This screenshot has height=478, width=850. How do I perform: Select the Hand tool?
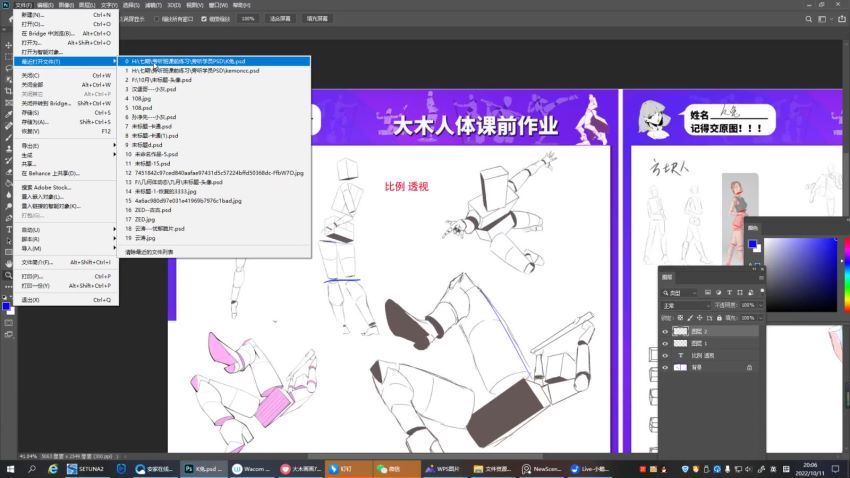[x=8, y=263]
